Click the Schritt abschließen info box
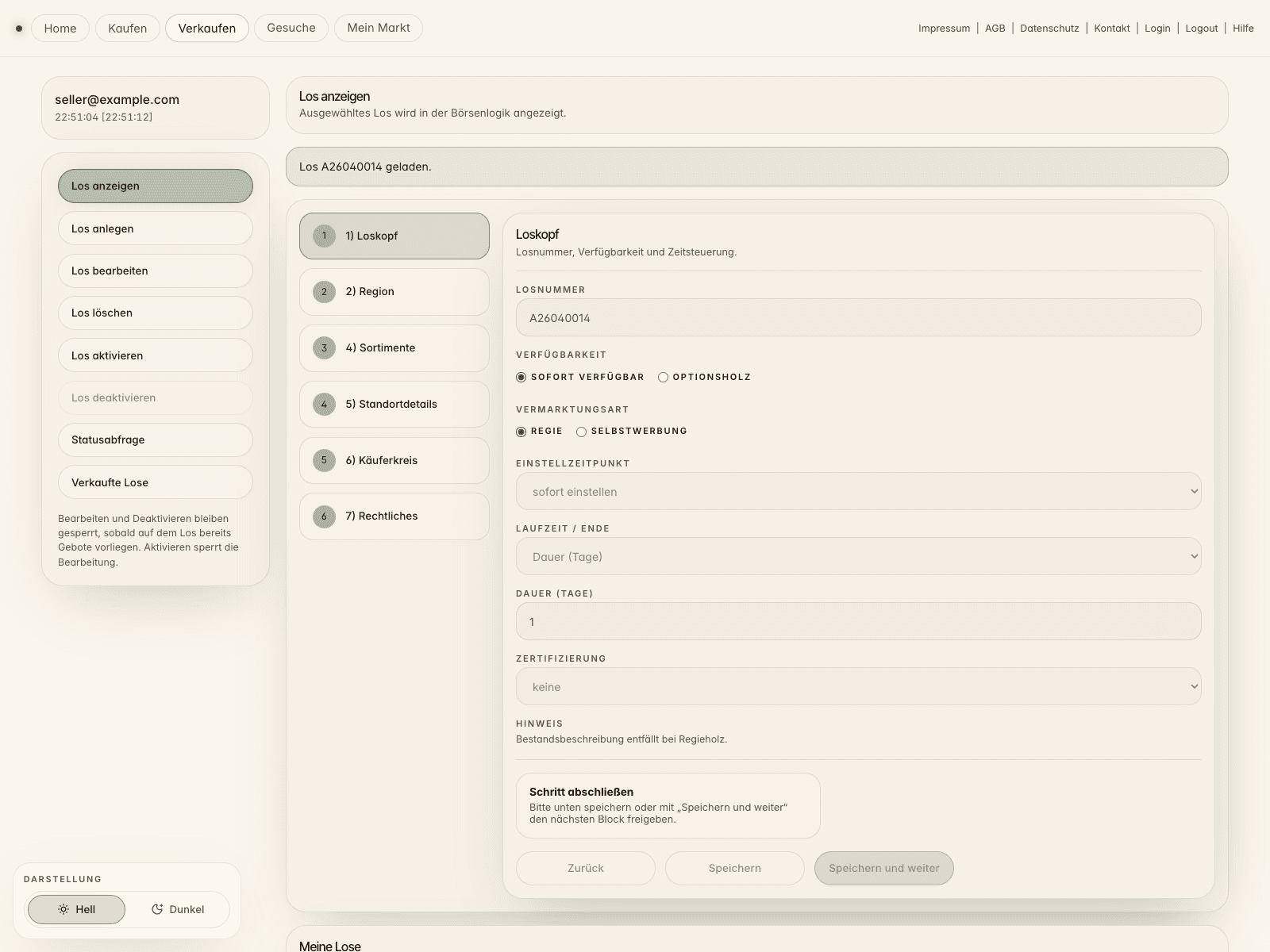The height and width of the screenshot is (952, 1270). click(x=668, y=806)
